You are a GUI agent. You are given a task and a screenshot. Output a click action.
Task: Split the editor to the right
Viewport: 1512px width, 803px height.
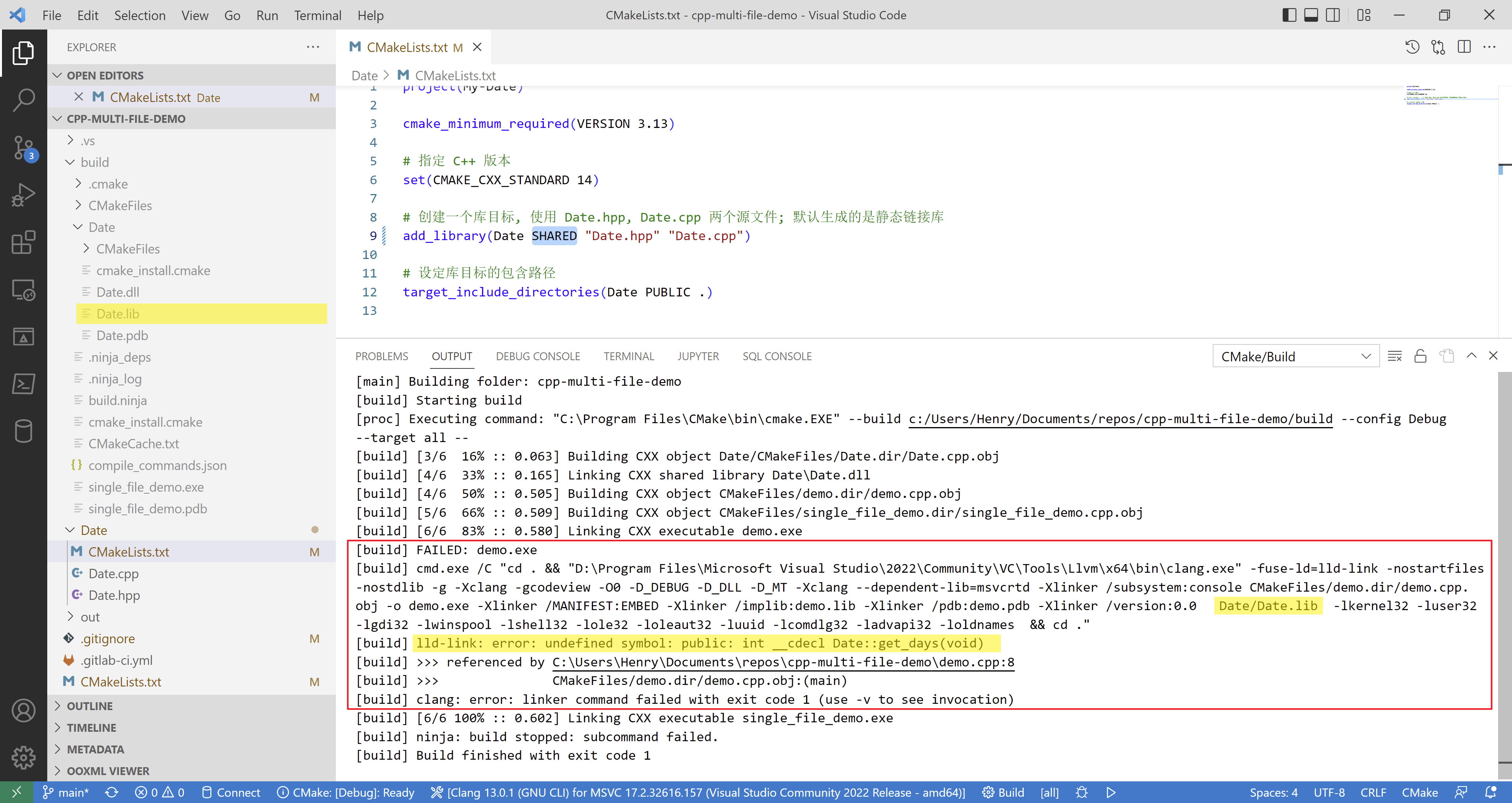[x=1464, y=47]
